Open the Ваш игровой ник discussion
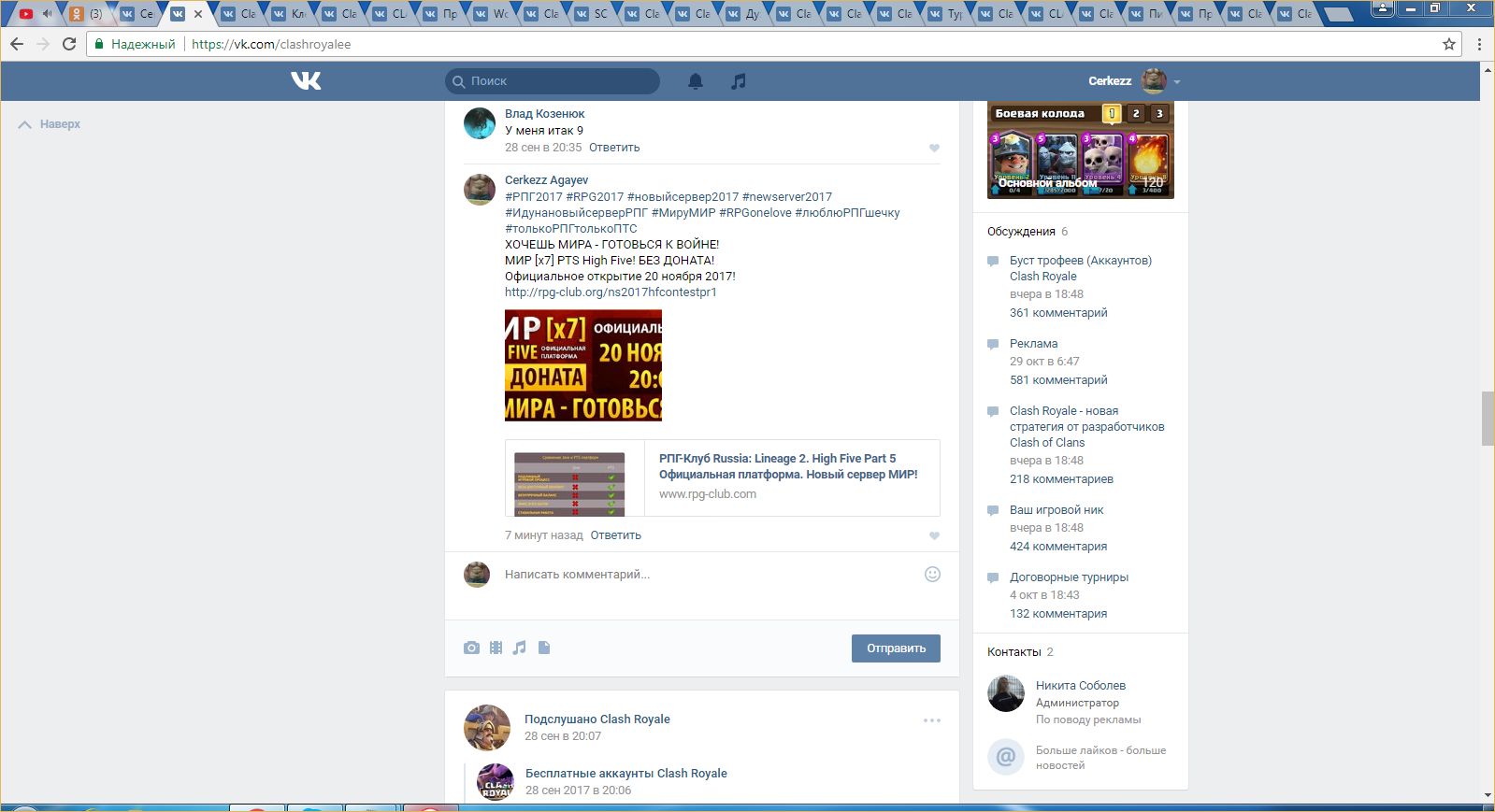1495x812 pixels. coord(1057,510)
